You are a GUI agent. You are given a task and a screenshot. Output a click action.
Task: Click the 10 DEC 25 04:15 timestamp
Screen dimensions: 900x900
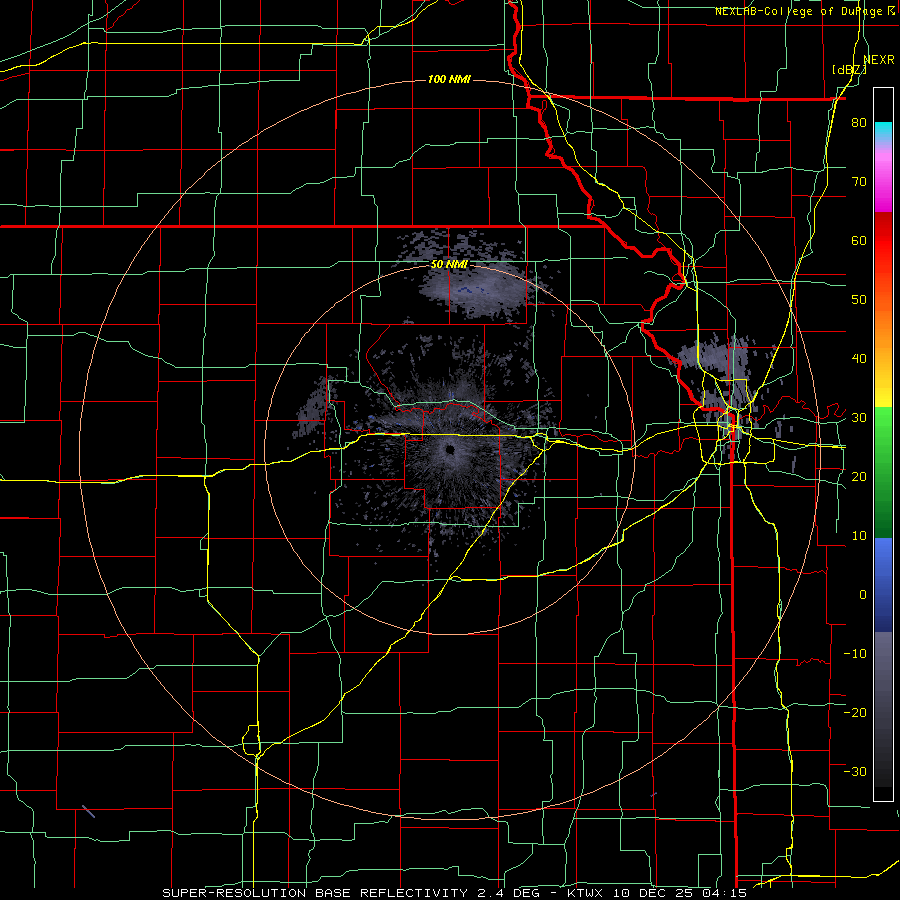tap(679, 893)
